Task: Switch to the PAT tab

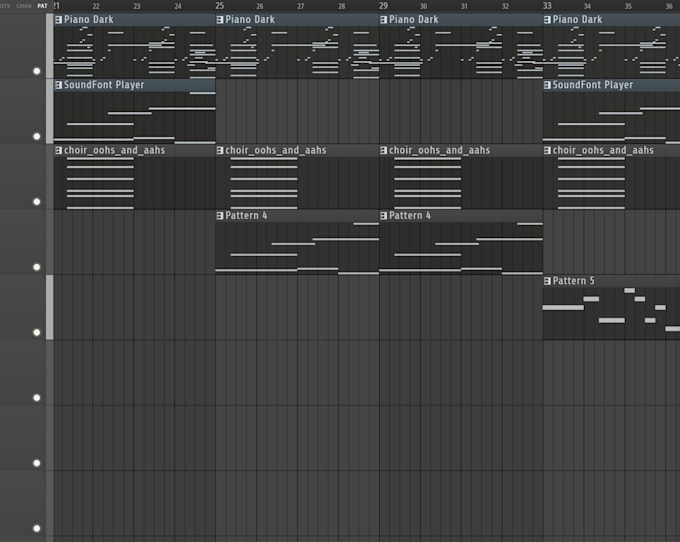Action: (42, 6)
